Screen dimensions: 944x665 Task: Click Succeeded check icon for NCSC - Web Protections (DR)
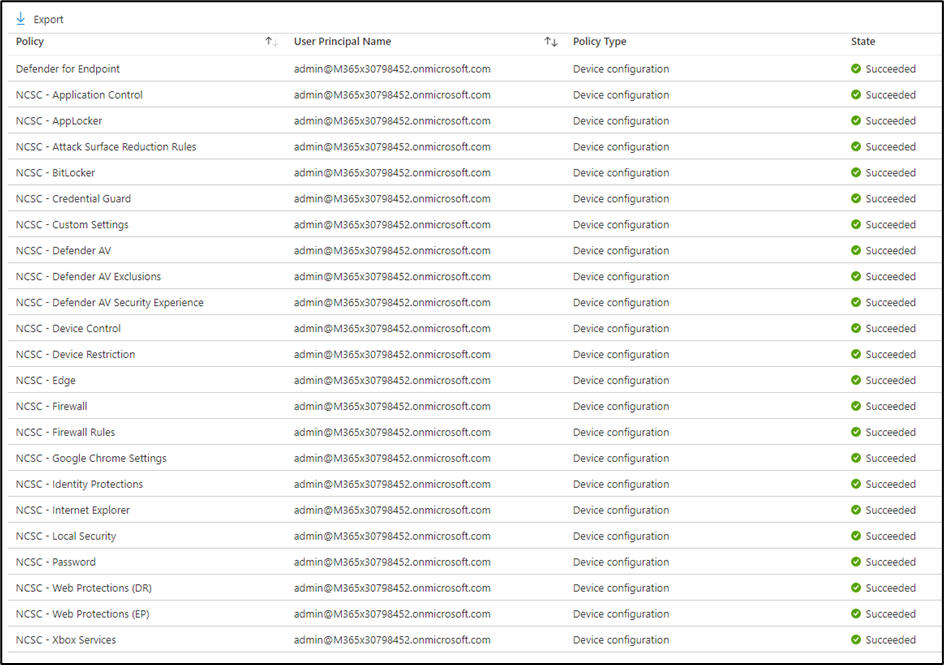coord(856,587)
